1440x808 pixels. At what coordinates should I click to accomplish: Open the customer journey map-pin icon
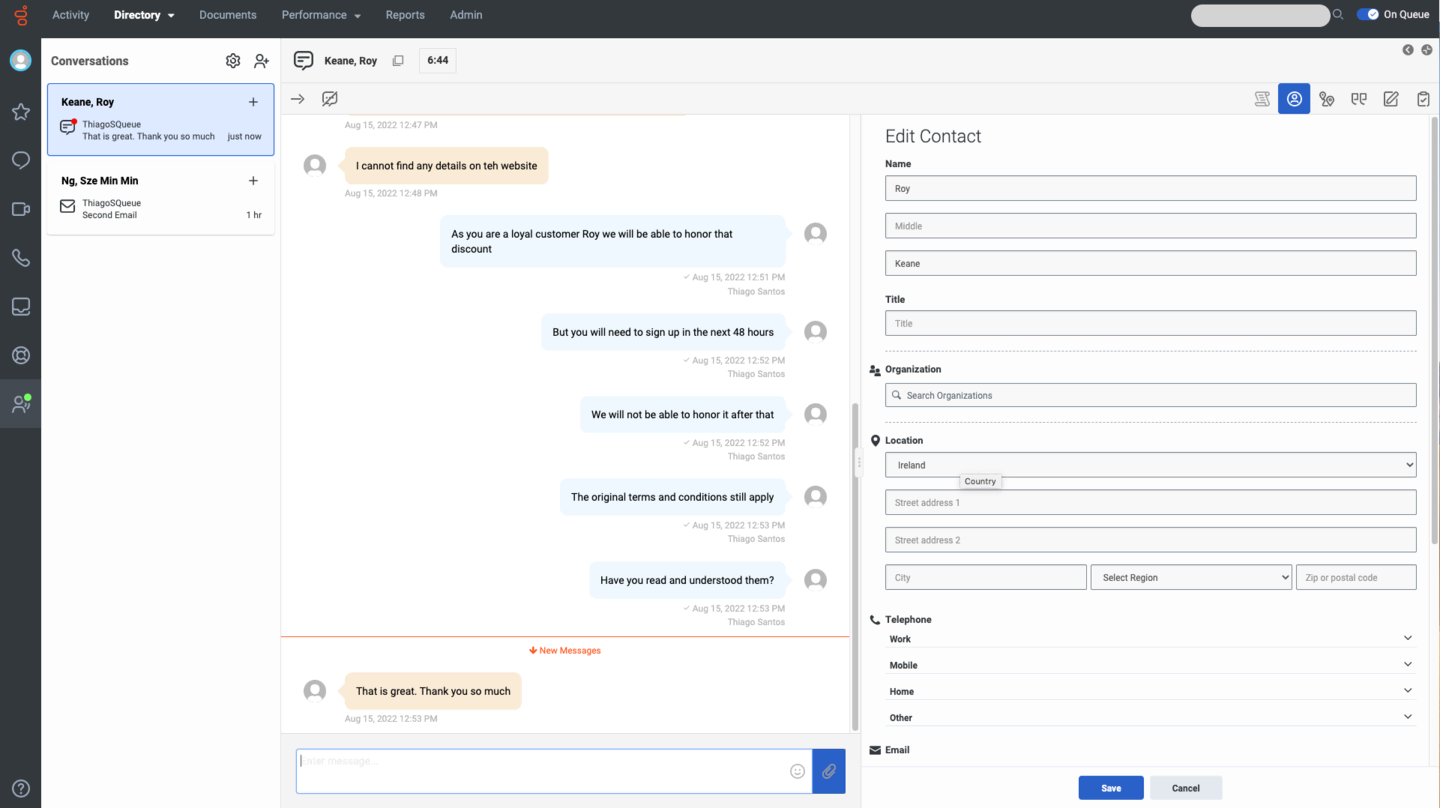[x=1326, y=99]
